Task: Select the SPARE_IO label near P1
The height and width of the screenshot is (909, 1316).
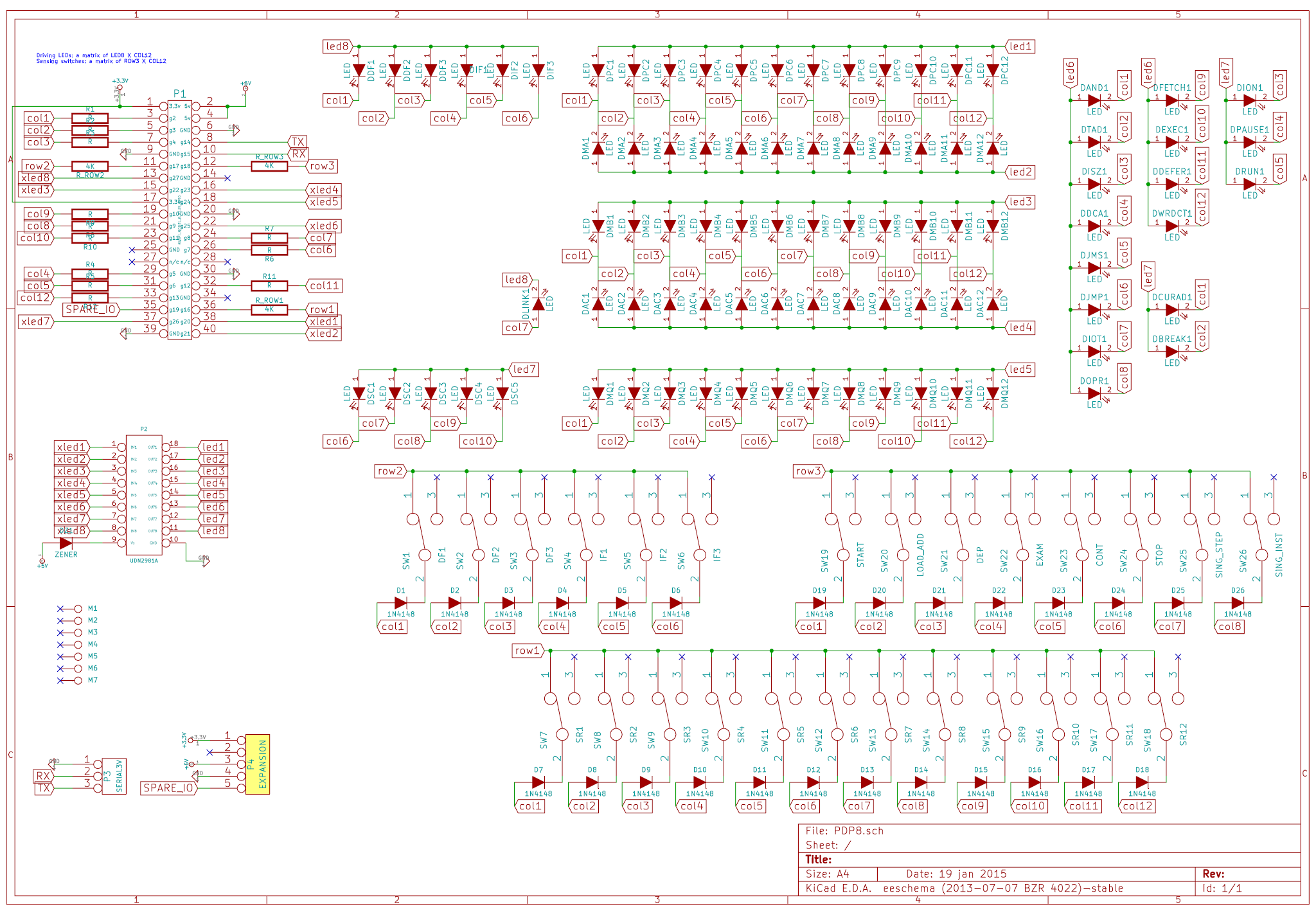Action: (90, 309)
